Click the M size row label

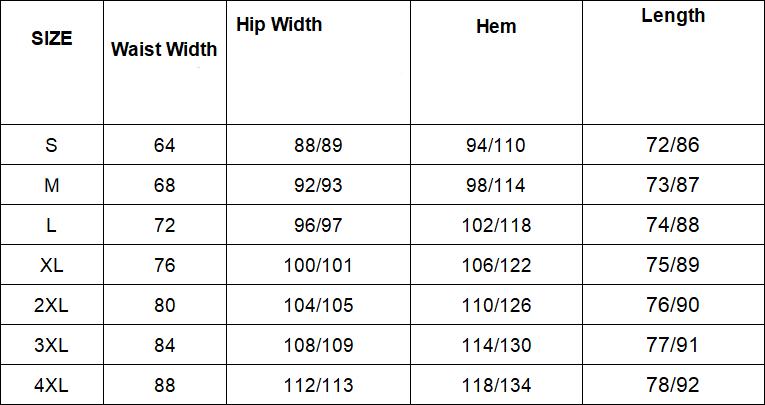[52, 185]
